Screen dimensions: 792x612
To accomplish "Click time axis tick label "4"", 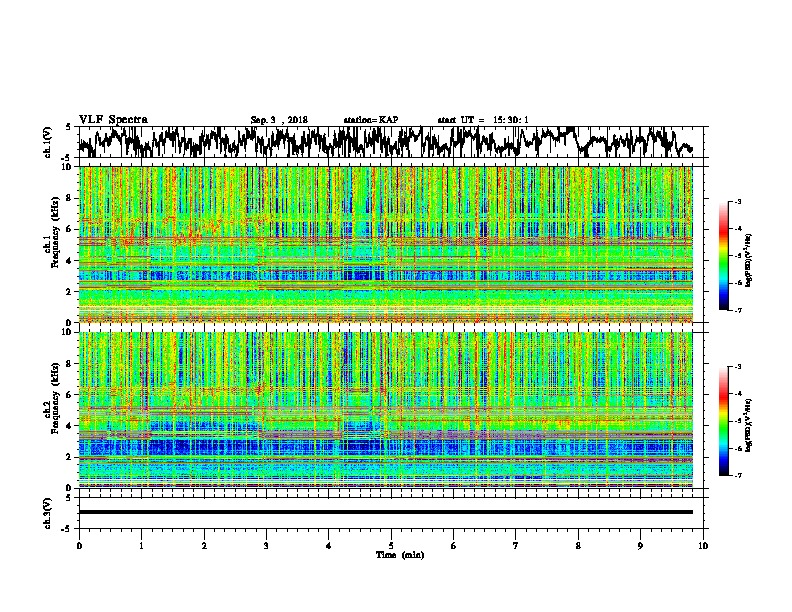I will coord(328,546).
